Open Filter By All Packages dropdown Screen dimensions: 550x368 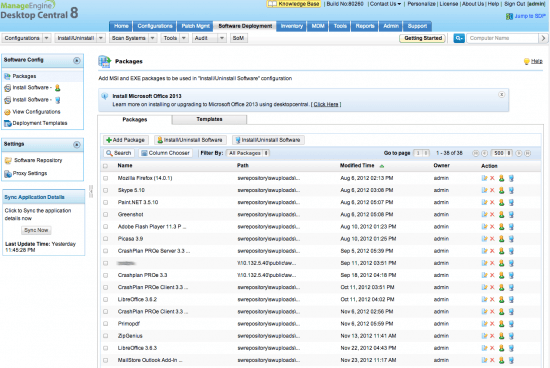[x=248, y=153]
